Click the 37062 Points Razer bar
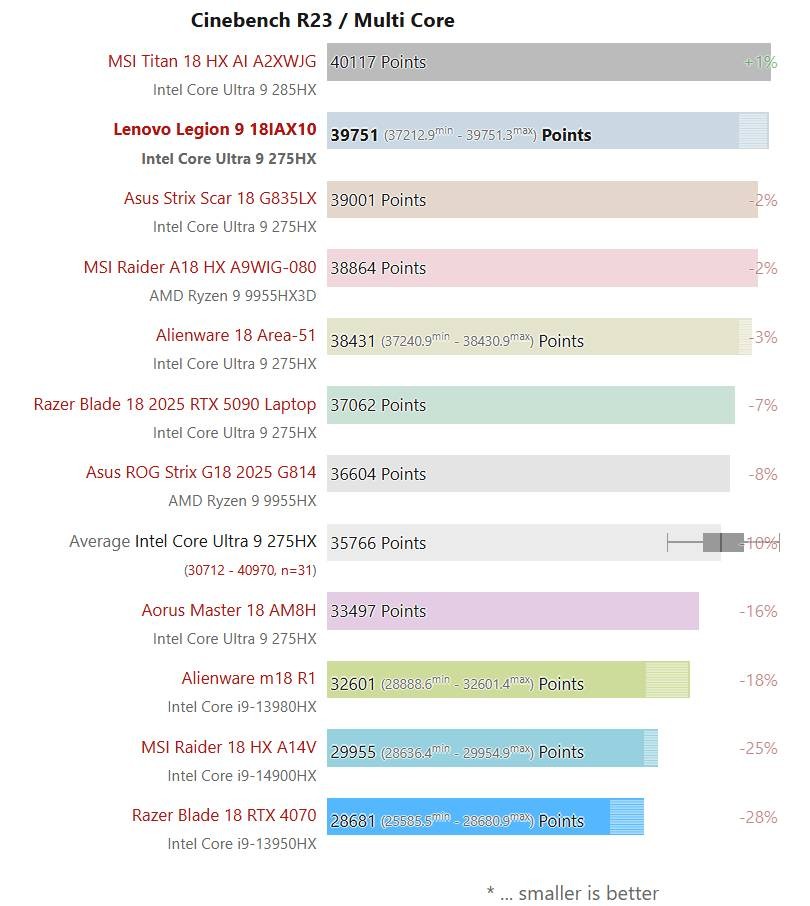Viewport: 810px width, 906px height. point(531,405)
